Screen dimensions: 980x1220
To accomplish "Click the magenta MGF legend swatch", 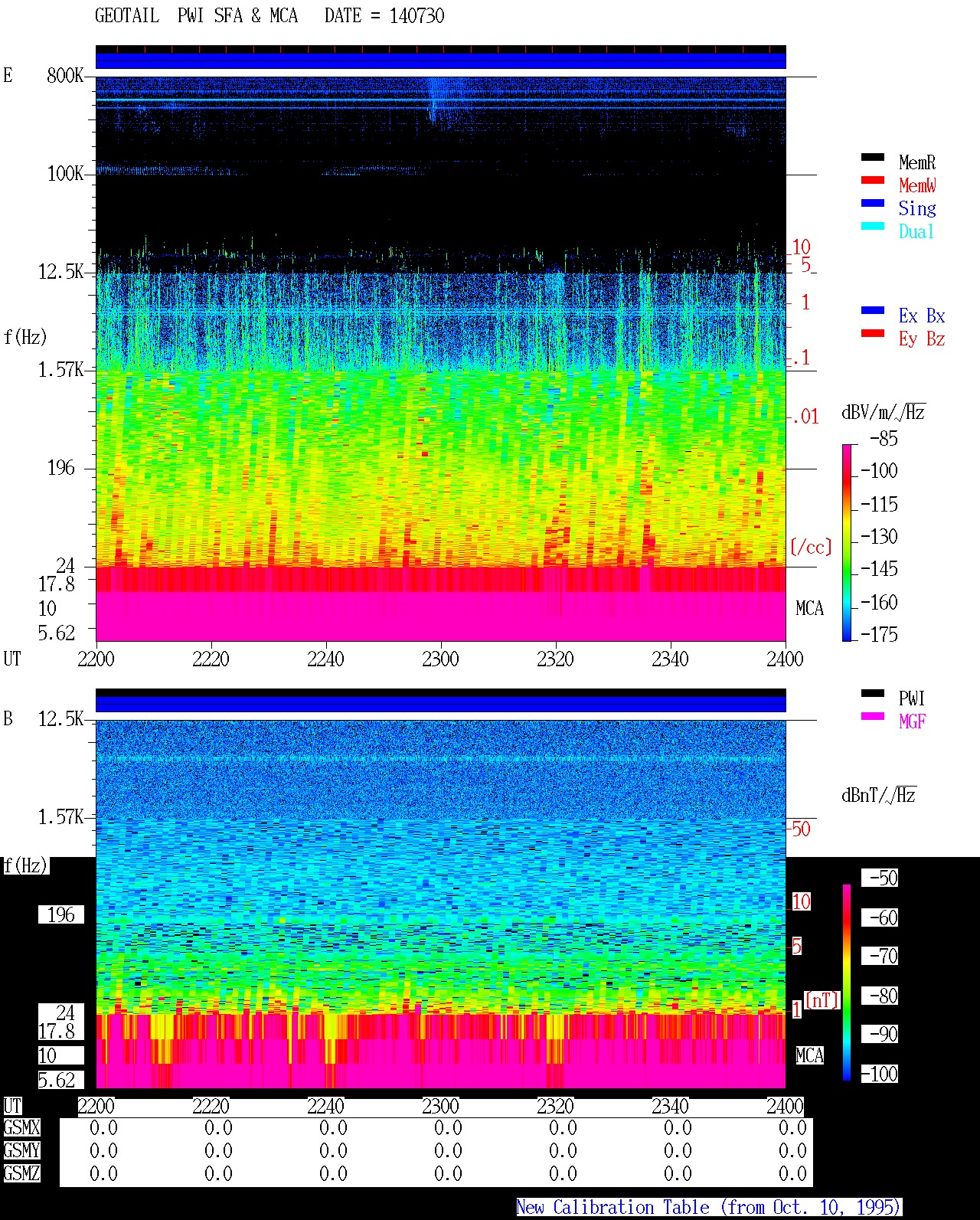I will tap(872, 717).
